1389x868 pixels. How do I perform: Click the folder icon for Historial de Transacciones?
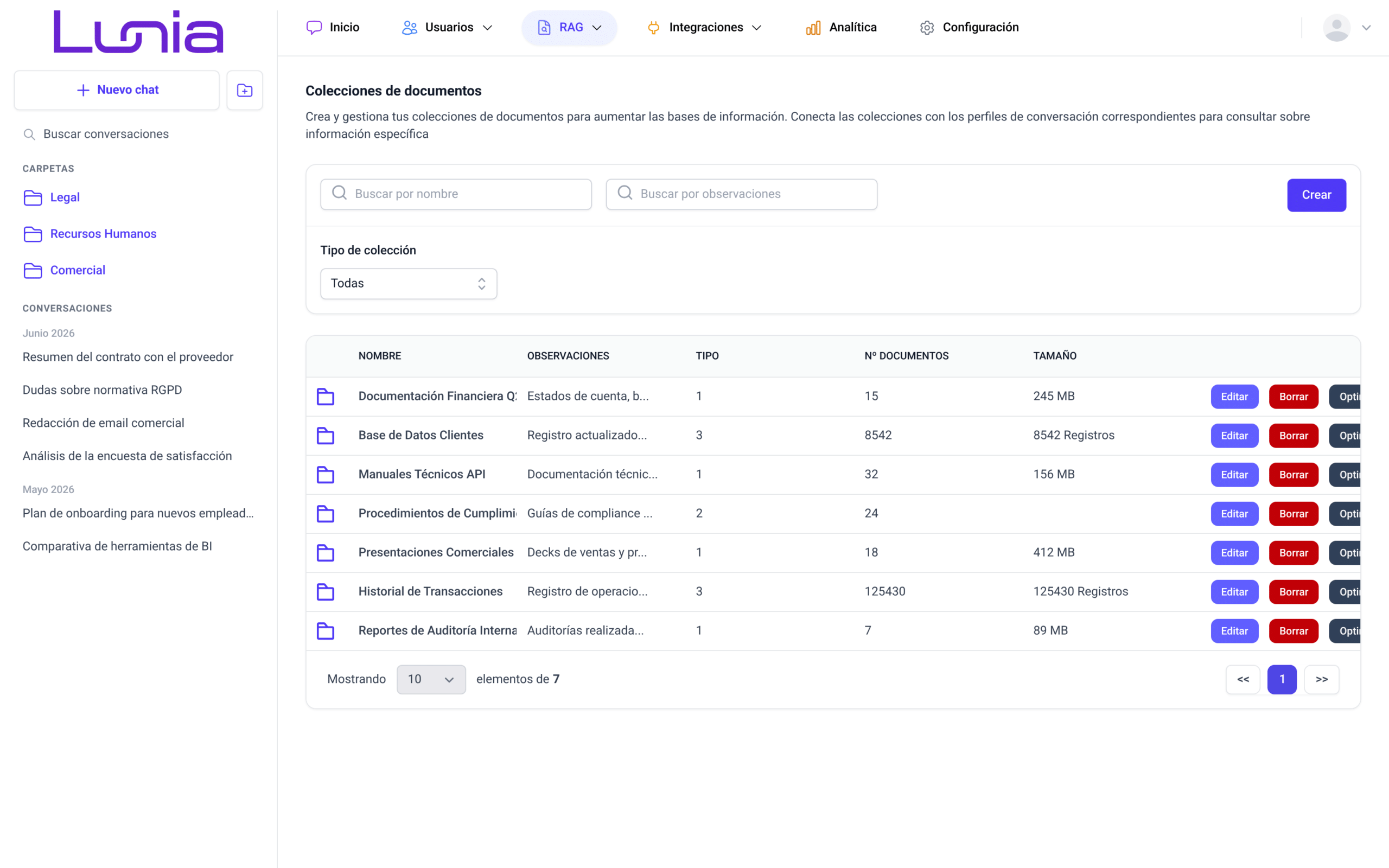point(326,592)
